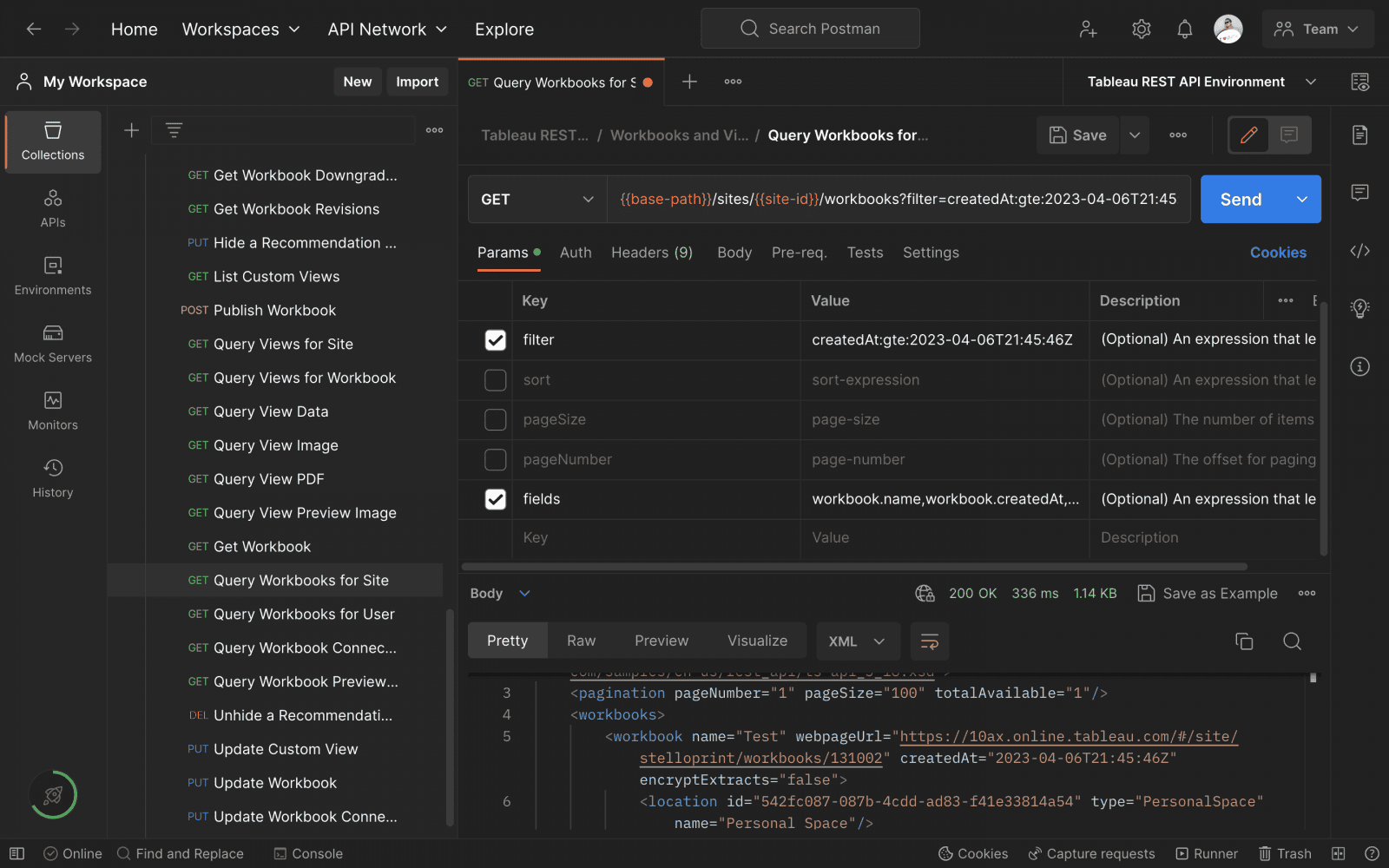Click the Send button

(x=1241, y=200)
